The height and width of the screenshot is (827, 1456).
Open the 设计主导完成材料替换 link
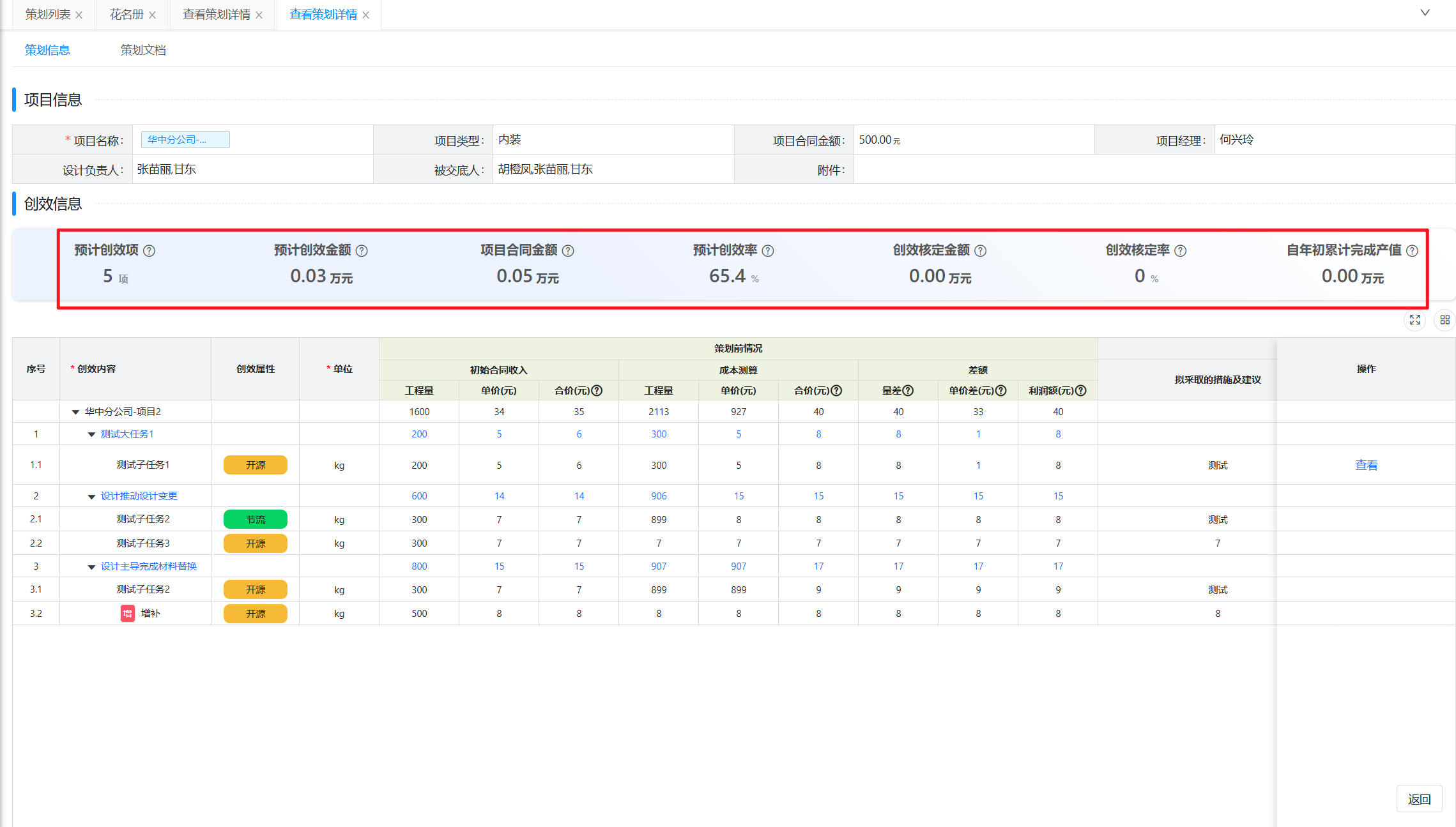(149, 566)
